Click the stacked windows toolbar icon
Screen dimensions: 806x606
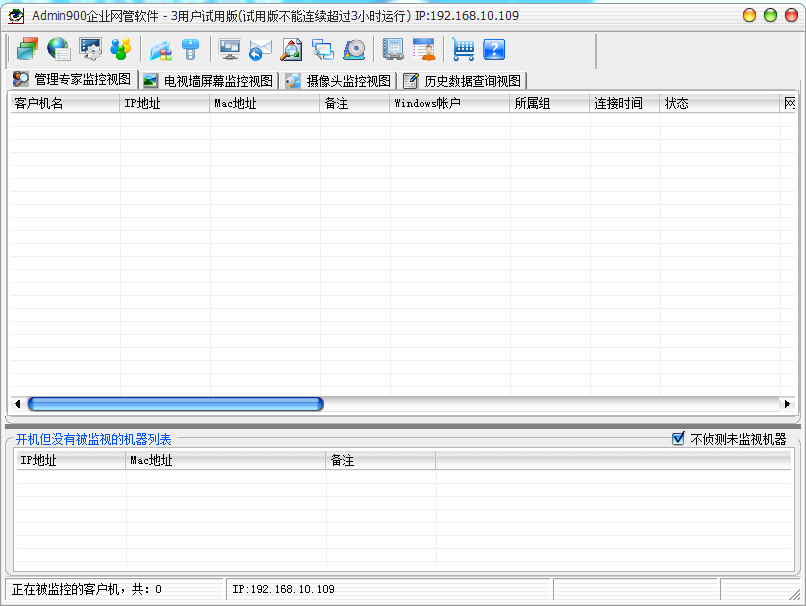pos(27,49)
